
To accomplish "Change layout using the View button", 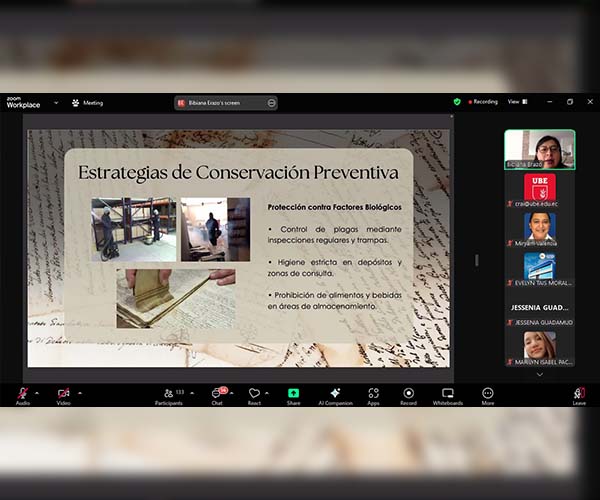I will pos(518,102).
